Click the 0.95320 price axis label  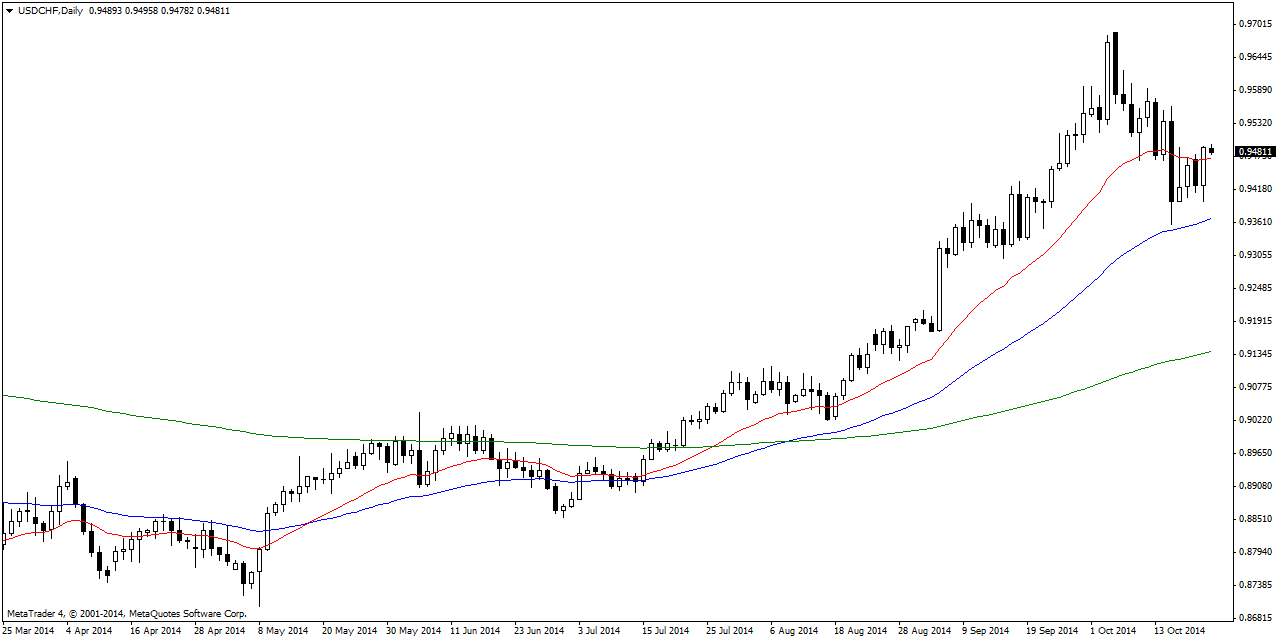click(x=1255, y=123)
